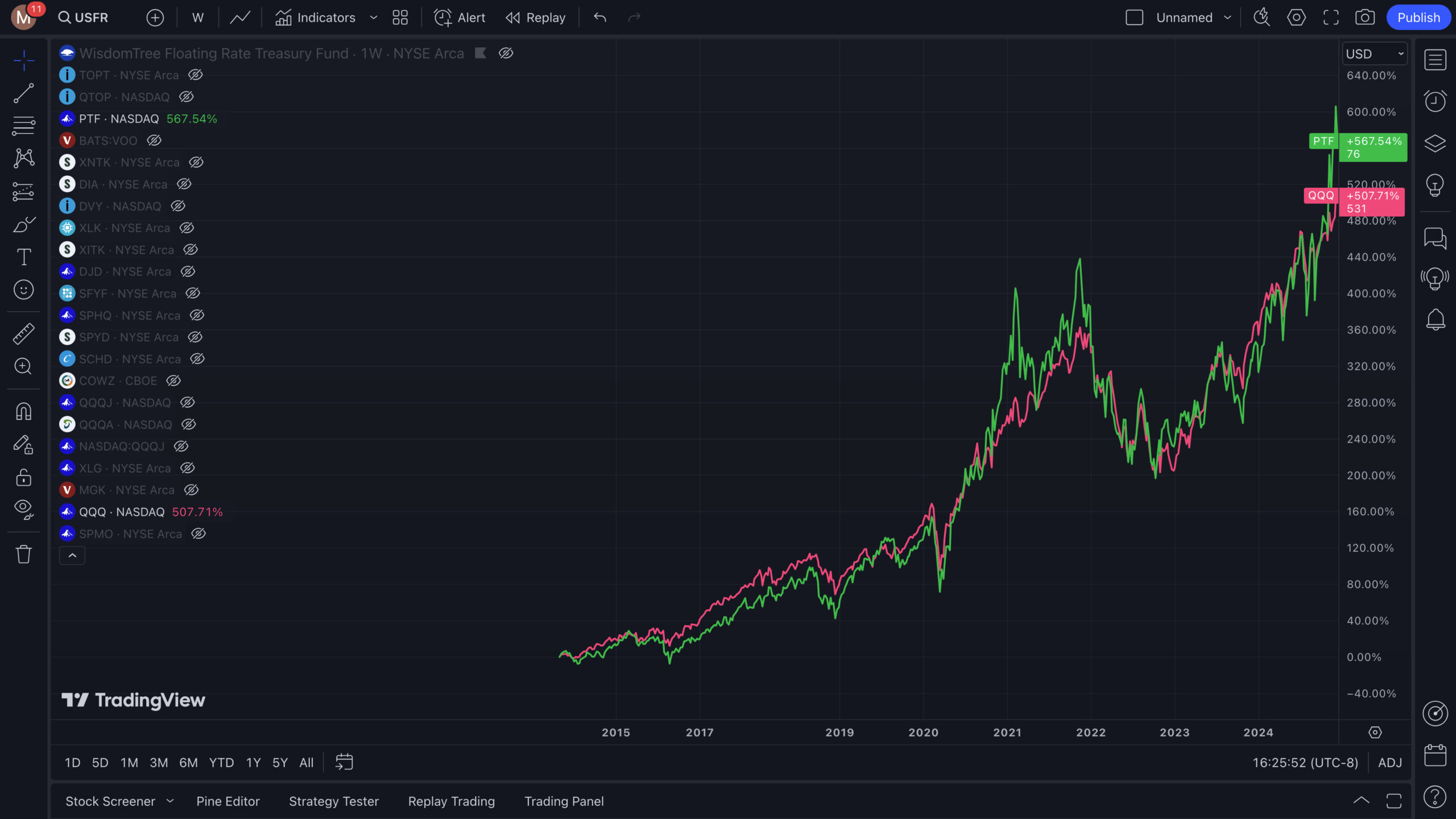Toggle magnet mode
Screen dimensions: 1456x819
(23, 411)
